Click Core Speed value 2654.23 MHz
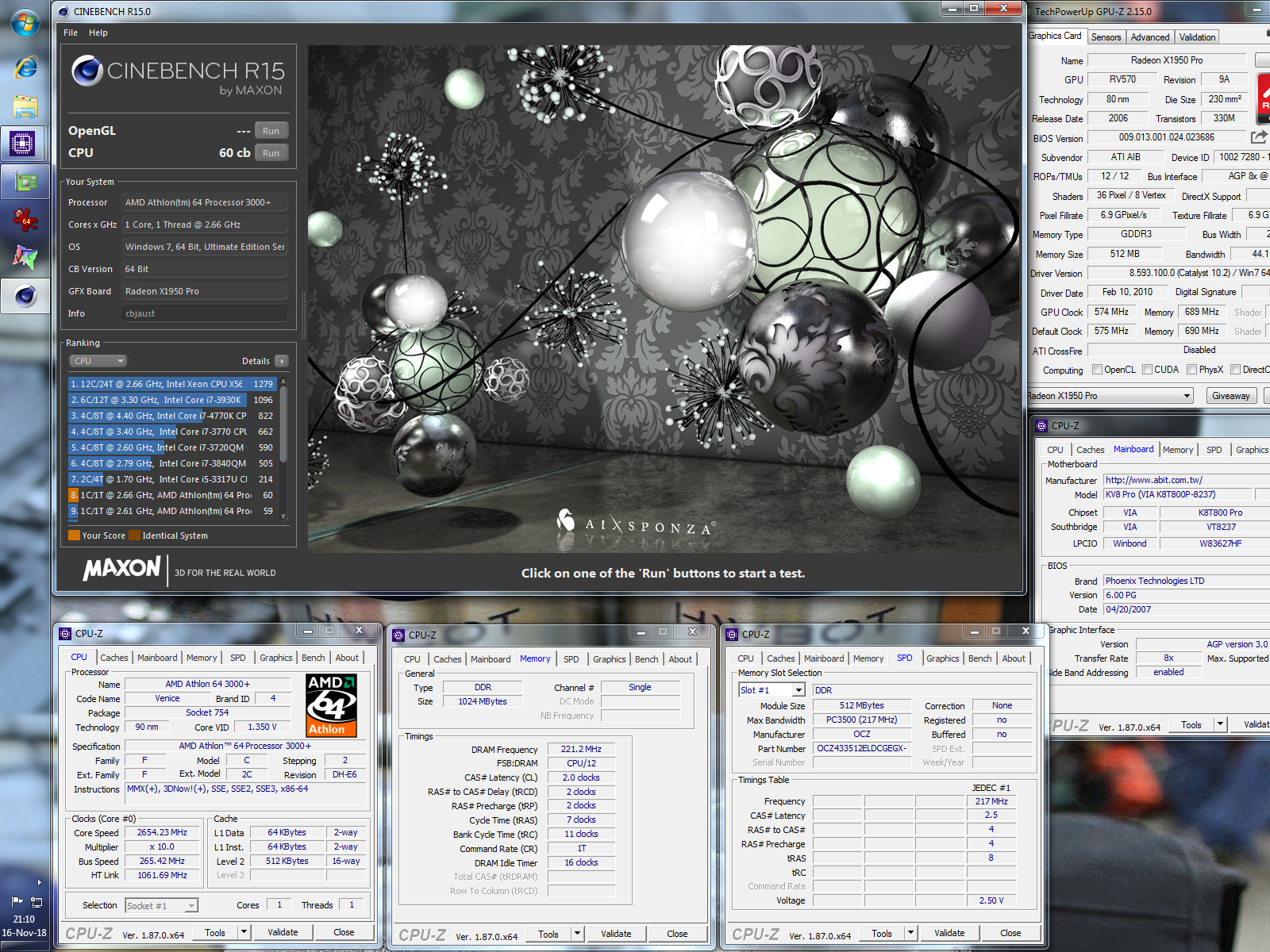1270x952 pixels. pyautogui.click(x=162, y=832)
